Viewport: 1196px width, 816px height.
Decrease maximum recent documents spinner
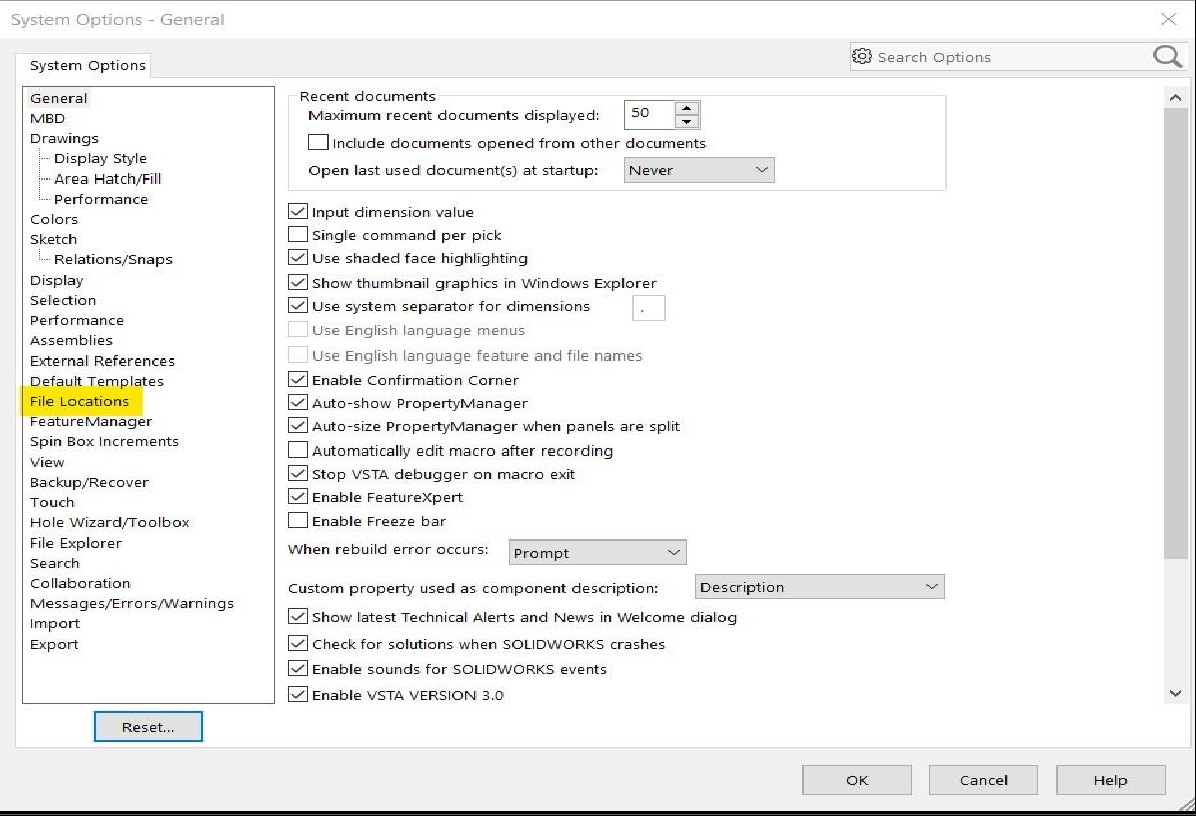tap(687, 121)
